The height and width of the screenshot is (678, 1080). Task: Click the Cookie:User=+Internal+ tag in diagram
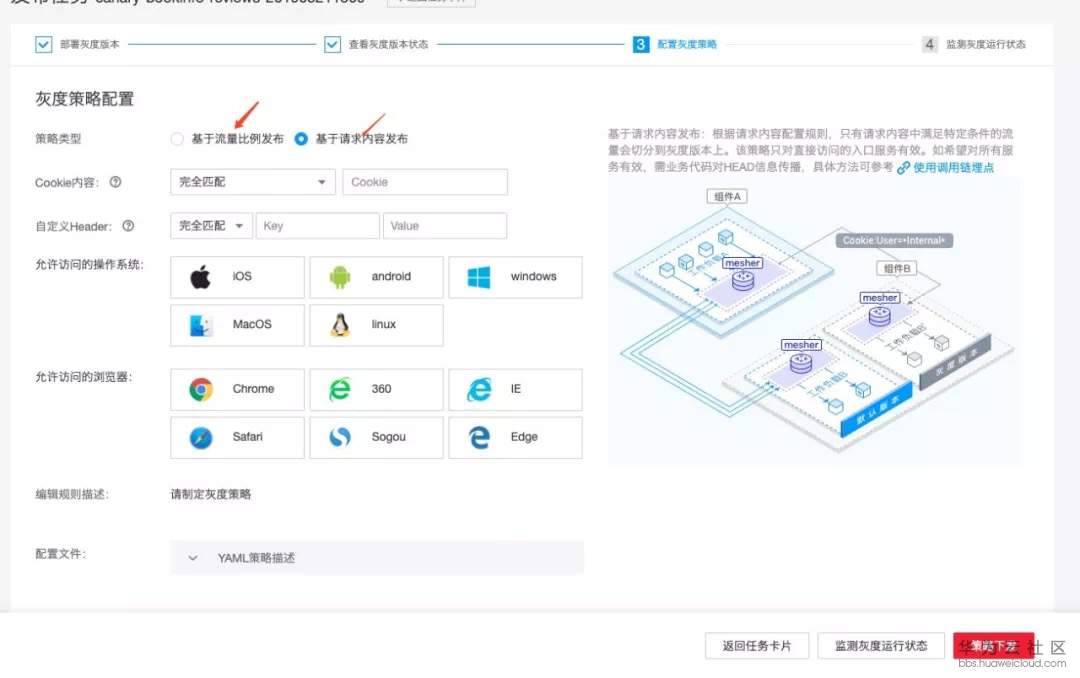894,240
